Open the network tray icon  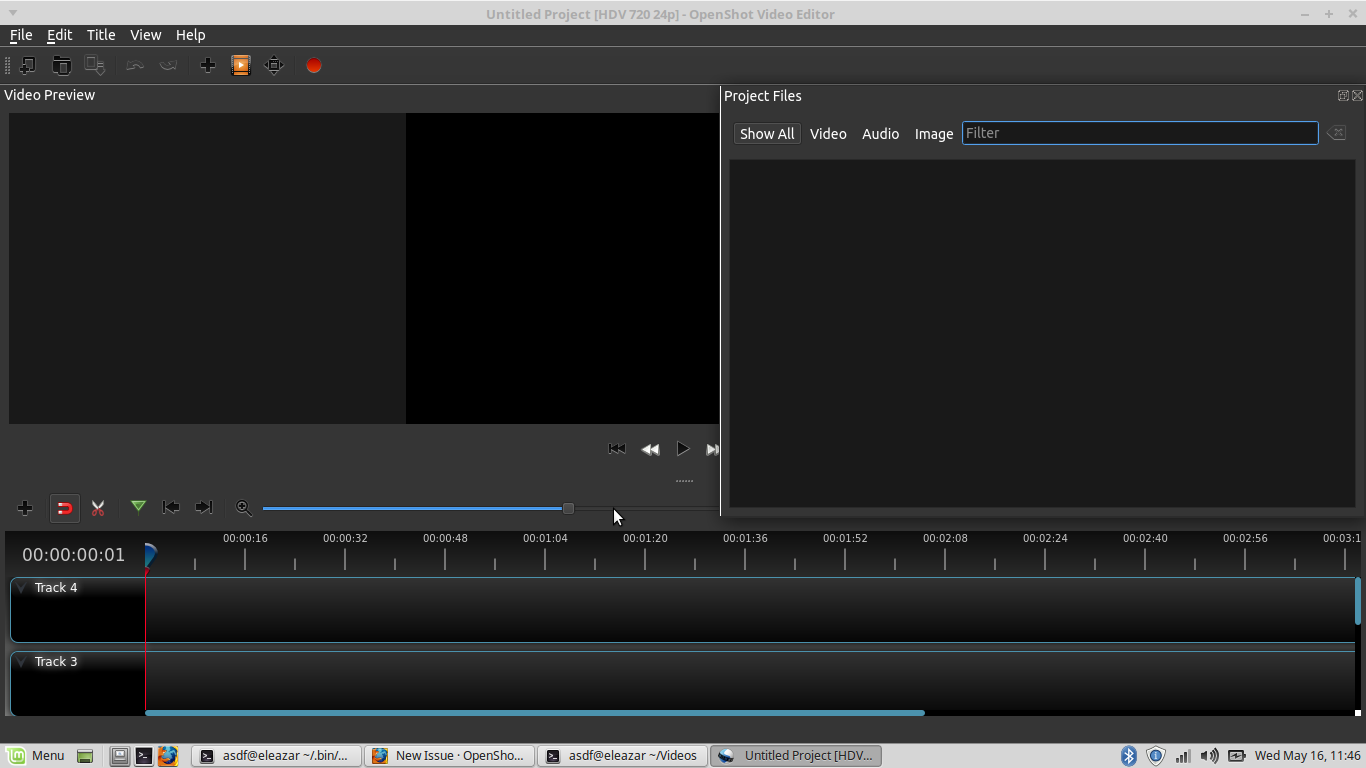click(1182, 756)
